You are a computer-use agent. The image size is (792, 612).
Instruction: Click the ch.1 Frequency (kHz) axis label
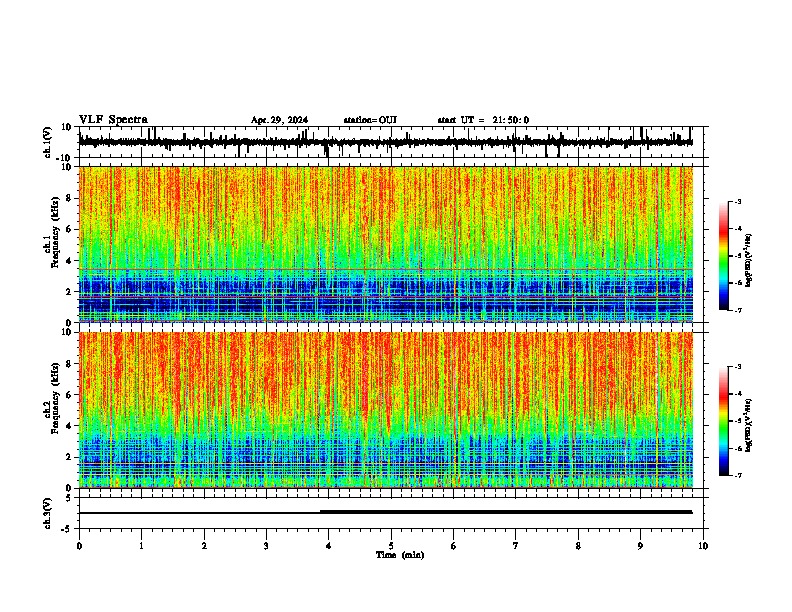[x=52, y=233]
